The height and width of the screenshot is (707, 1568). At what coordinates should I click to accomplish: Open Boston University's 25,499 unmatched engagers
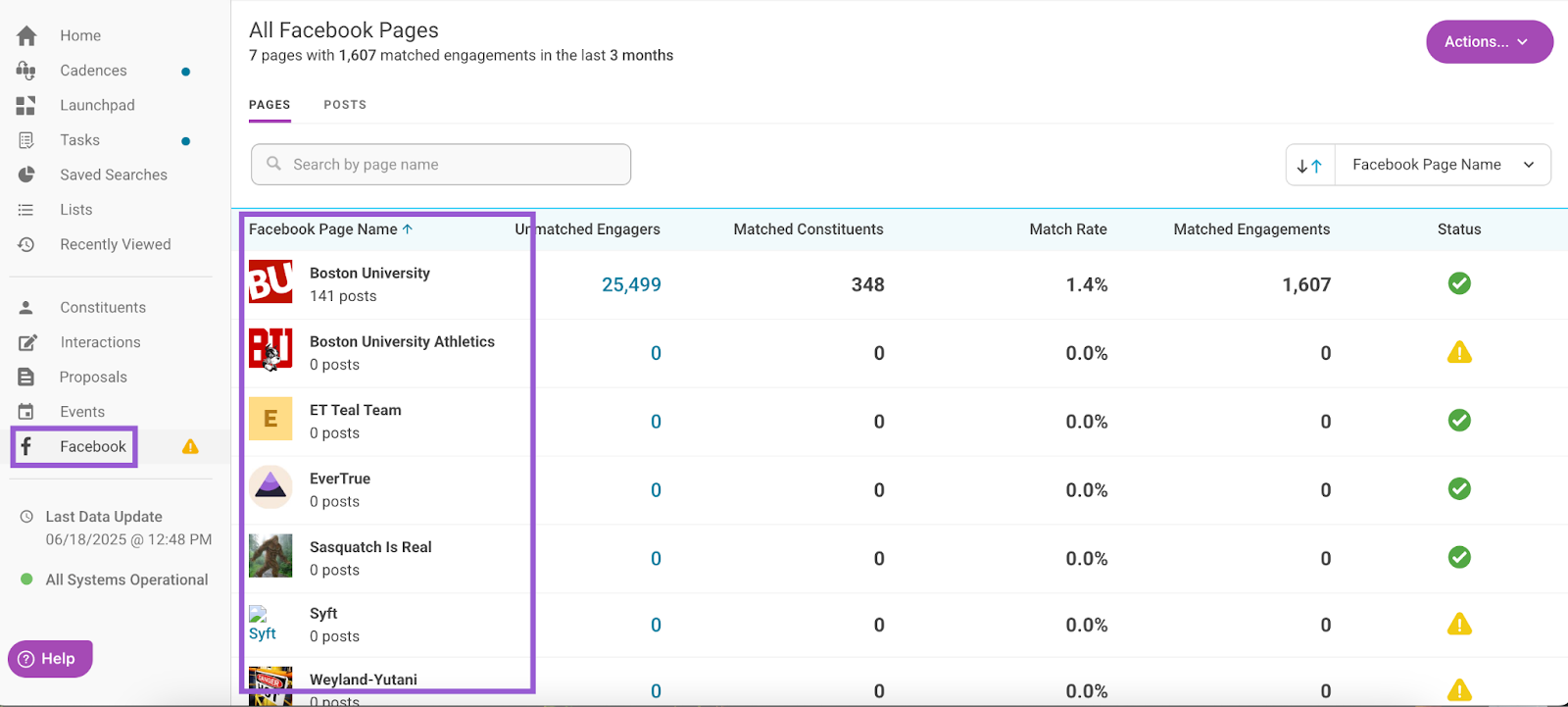coord(631,284)
